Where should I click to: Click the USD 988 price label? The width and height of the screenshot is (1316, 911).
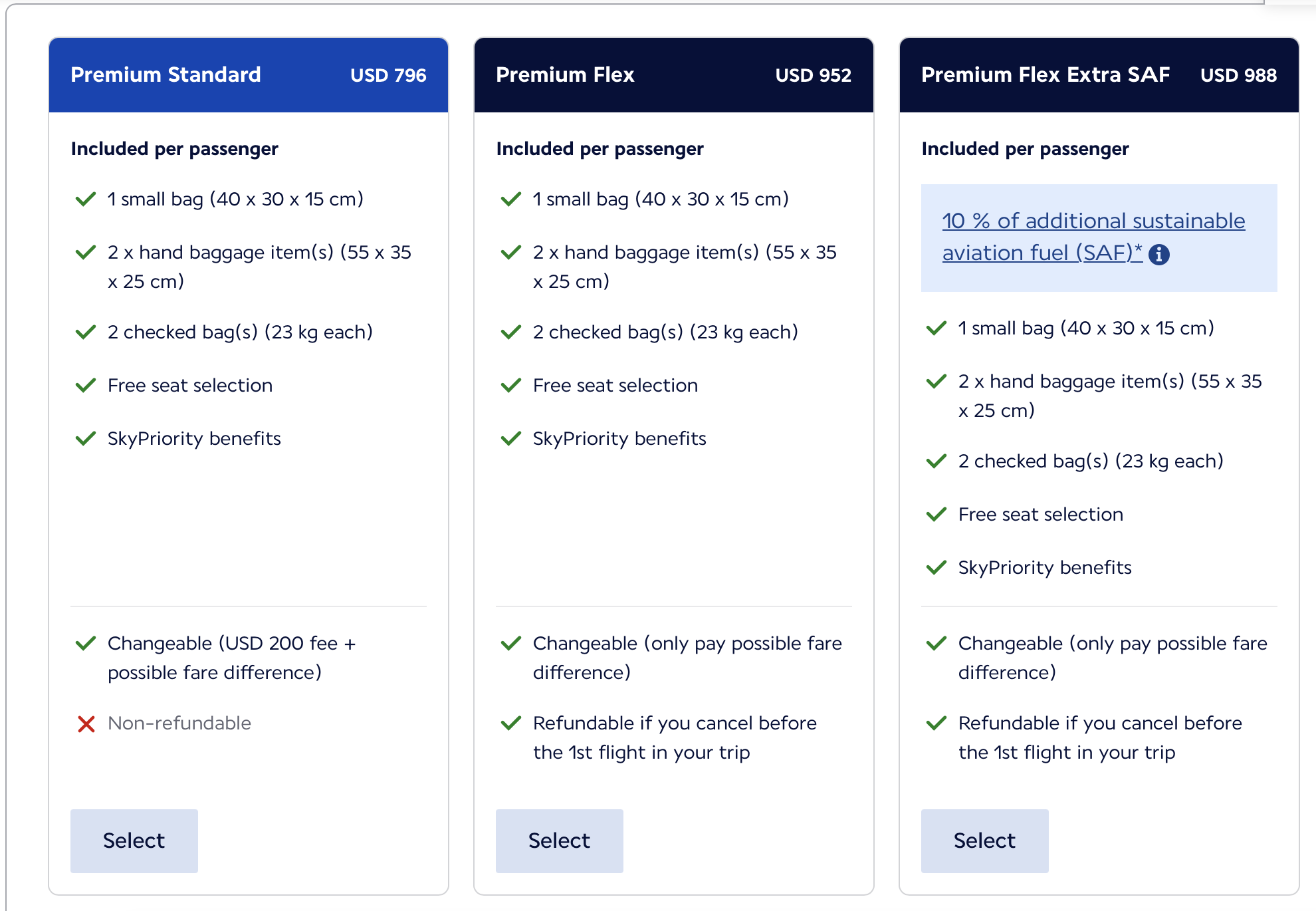click(x=1238, y=76)
